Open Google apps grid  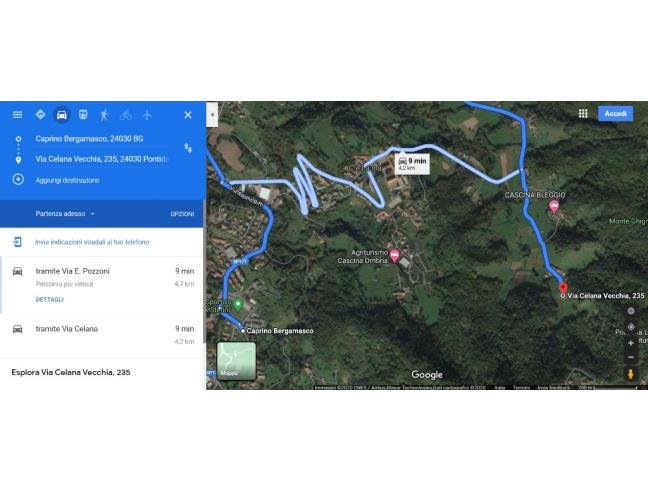coord(583,113)
